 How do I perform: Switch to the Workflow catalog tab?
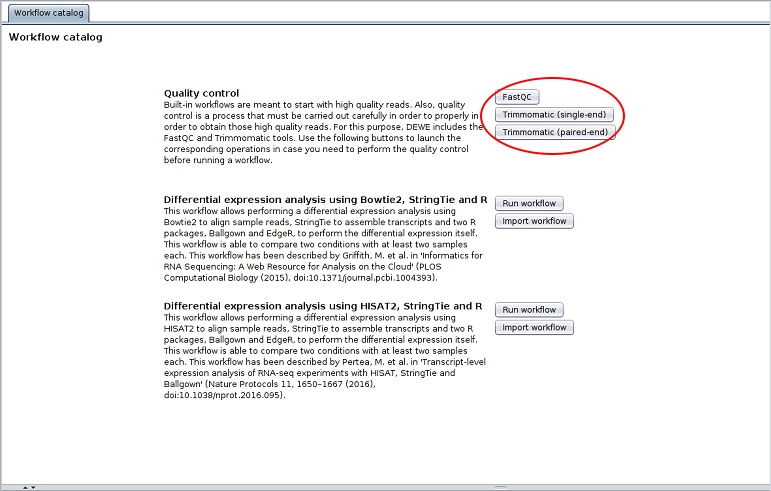[48, 14]
